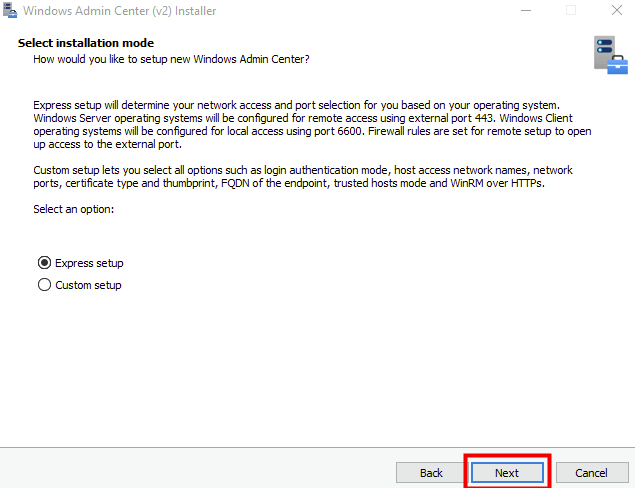Click the maximize button in title bar
This screenshot has width=635, height=488.
click(x=571, y=11)
